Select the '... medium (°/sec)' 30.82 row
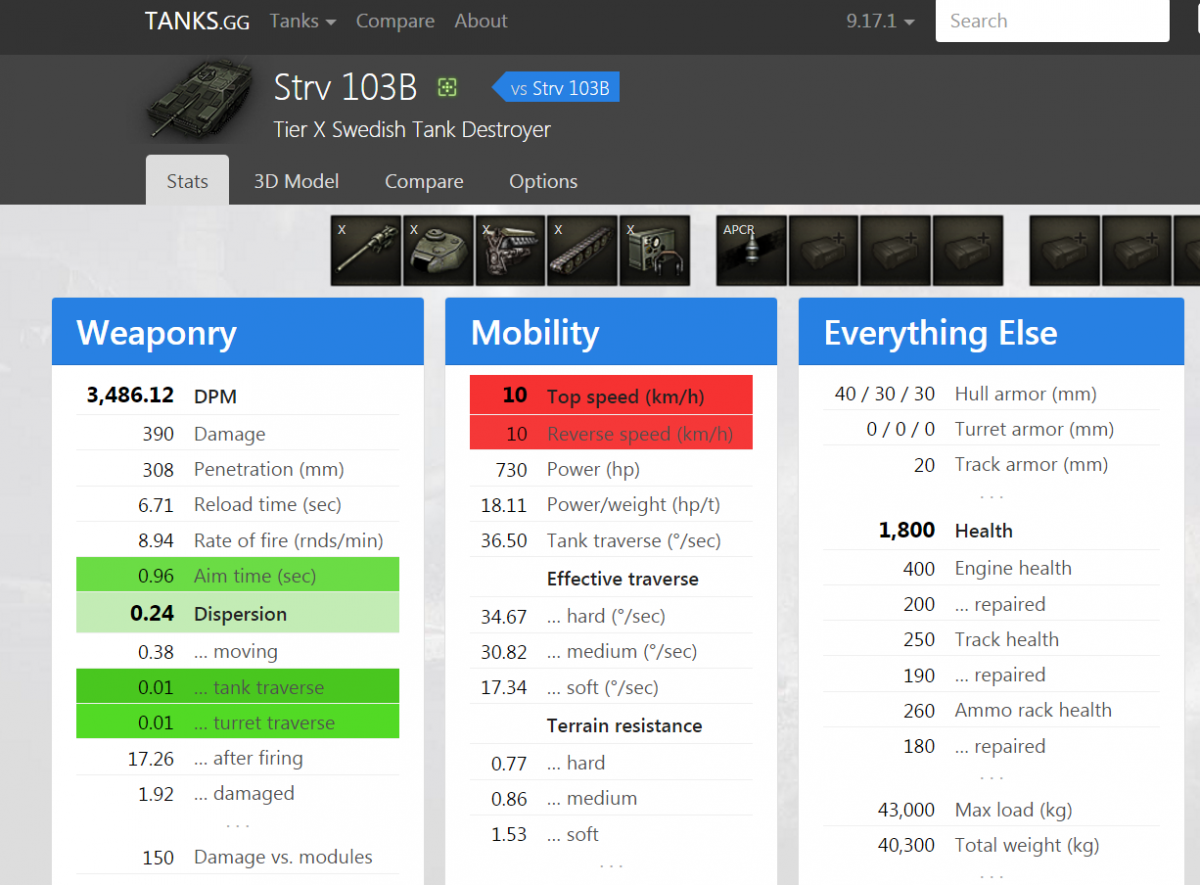This screenshot has height=885, width=1200. tap(611, 652)
